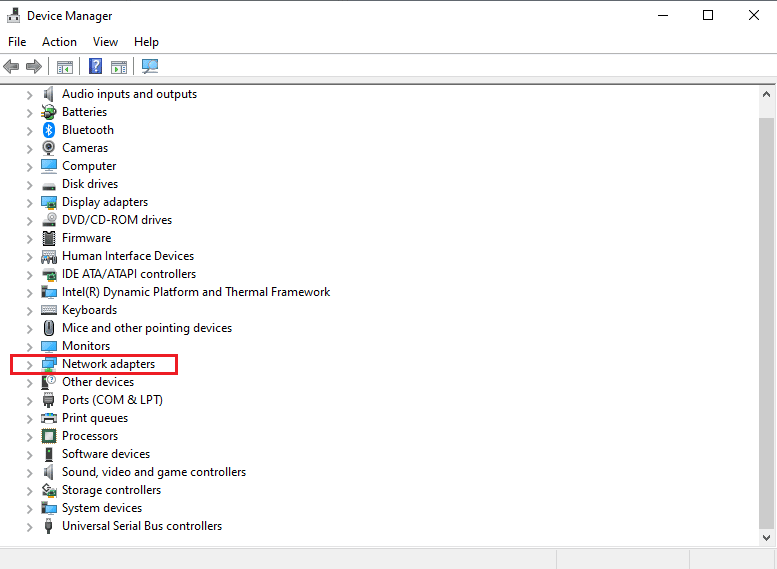This screenshot has width=777, height=569.
Task: Click Scan for hardware changes icon
Action: pos(150,66)
